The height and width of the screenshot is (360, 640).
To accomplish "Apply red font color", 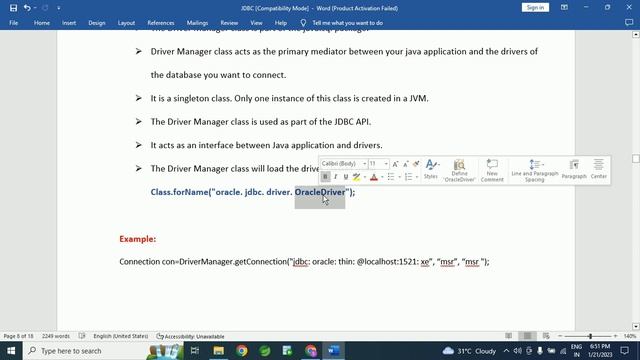I will click(x=374, y=177).
